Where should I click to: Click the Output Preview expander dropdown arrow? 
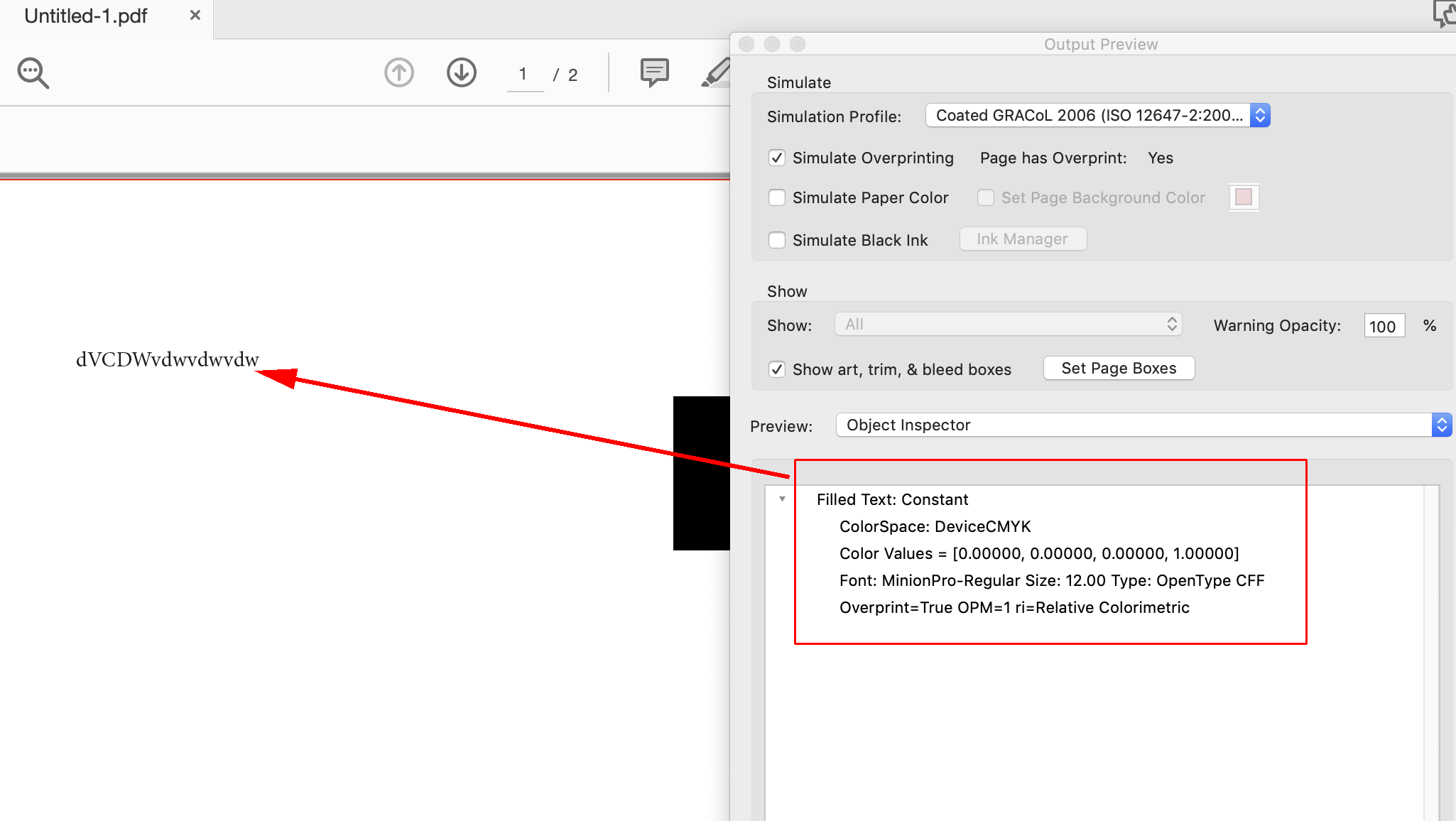(x=781, y=498)
